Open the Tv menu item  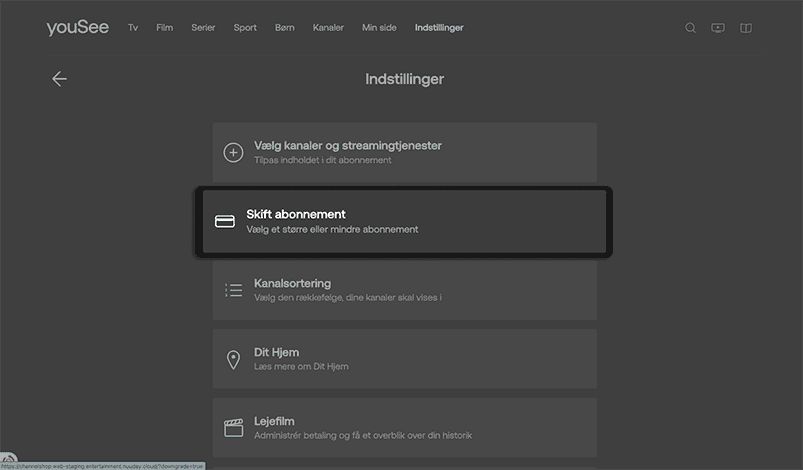pyautogui.click(x=133, y=28)
